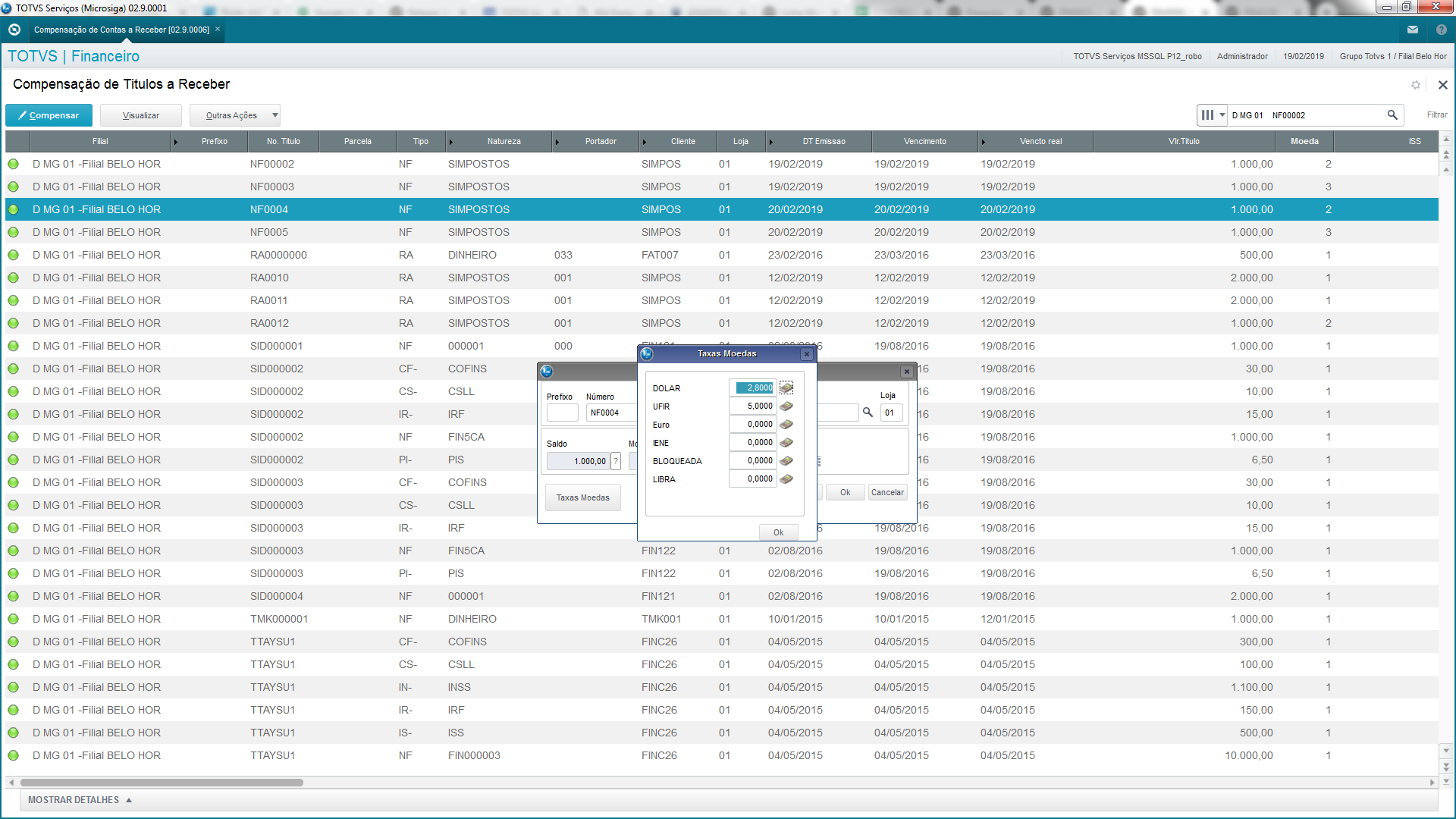Select the green status dot of RA0010
Image resolution: width=1456 pixels, height=819 pixels.
[x=14, y=278]
